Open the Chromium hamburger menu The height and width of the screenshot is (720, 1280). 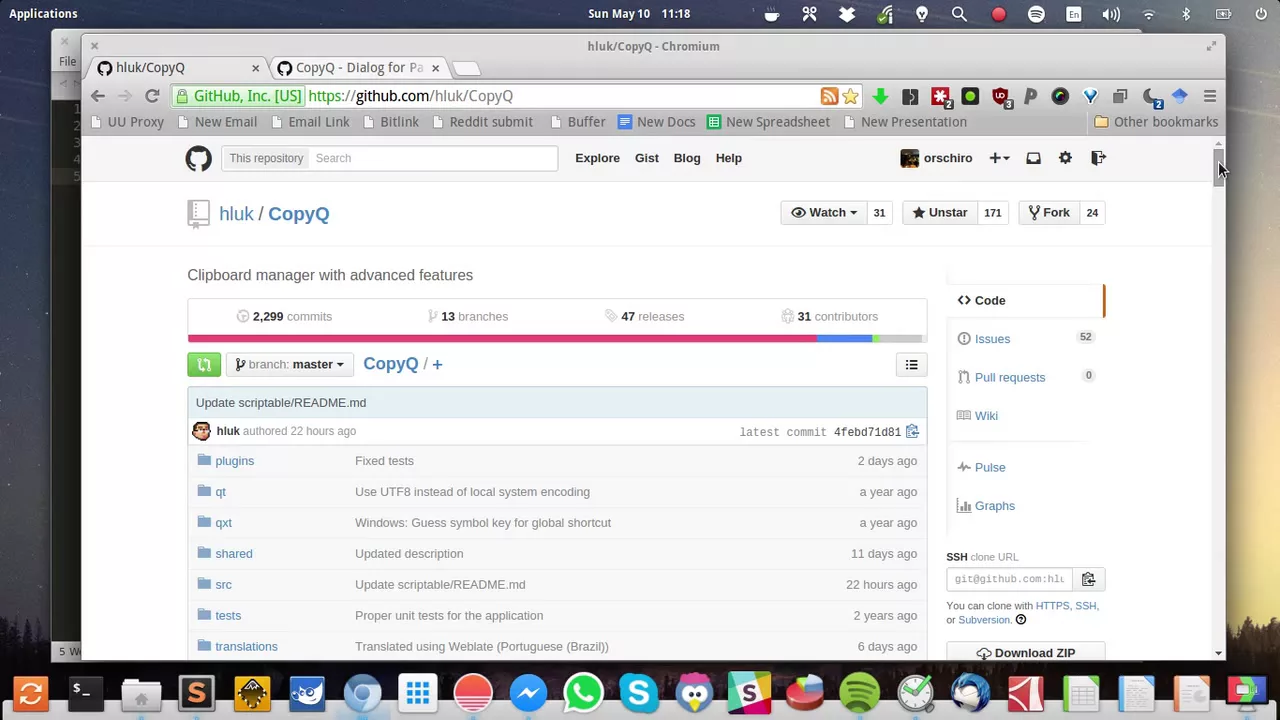coord(1210,96)
